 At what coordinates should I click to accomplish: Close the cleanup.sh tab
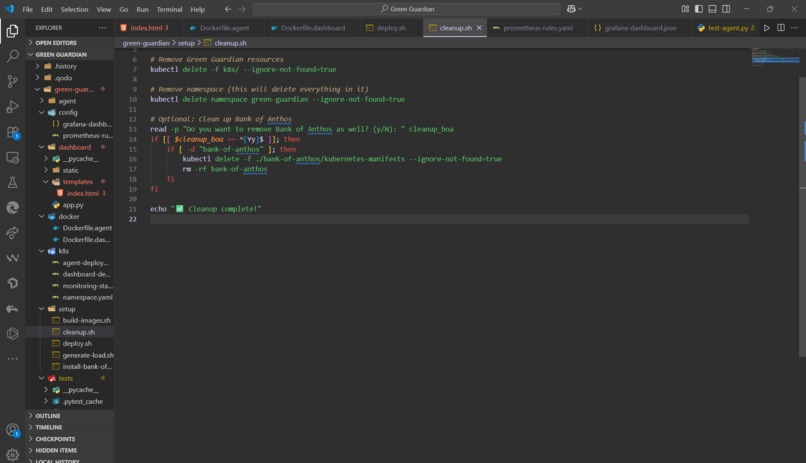[479, 28]
